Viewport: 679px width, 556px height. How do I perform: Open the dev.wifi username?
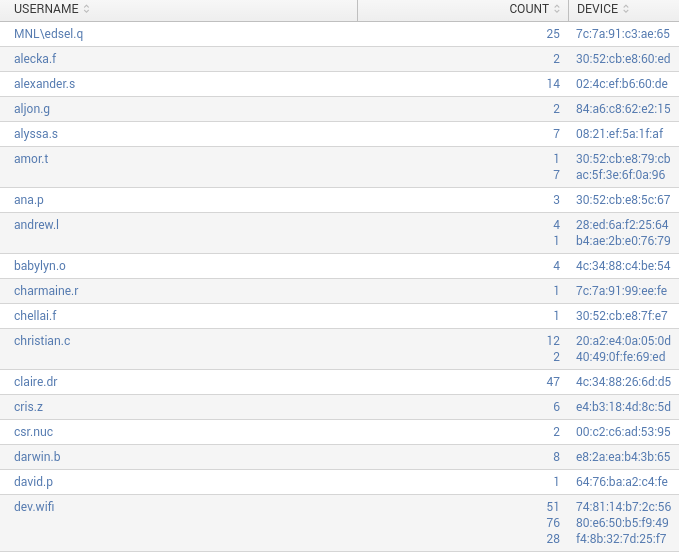click(x=34, y=507)
